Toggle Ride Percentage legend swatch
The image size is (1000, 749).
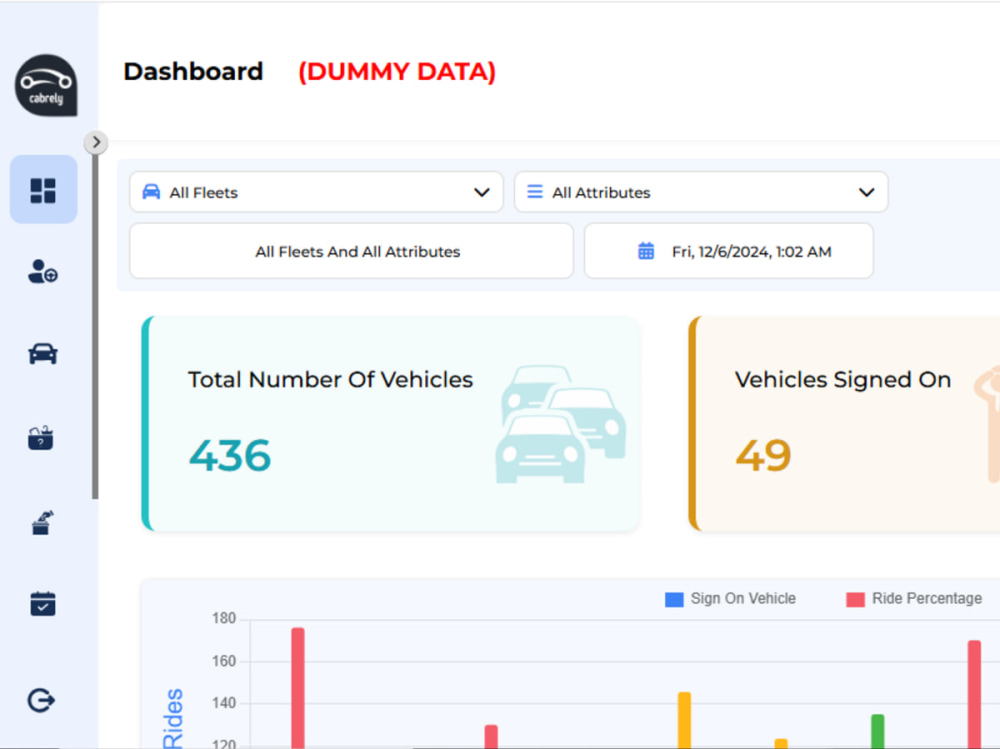(855, 599)
